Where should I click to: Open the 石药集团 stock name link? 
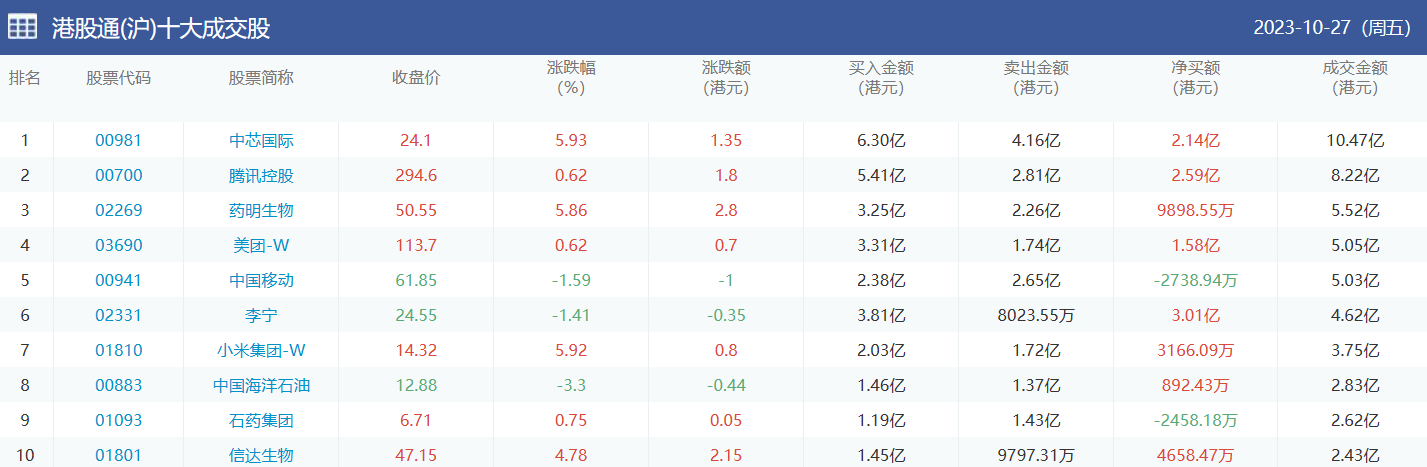coord(261,421)
